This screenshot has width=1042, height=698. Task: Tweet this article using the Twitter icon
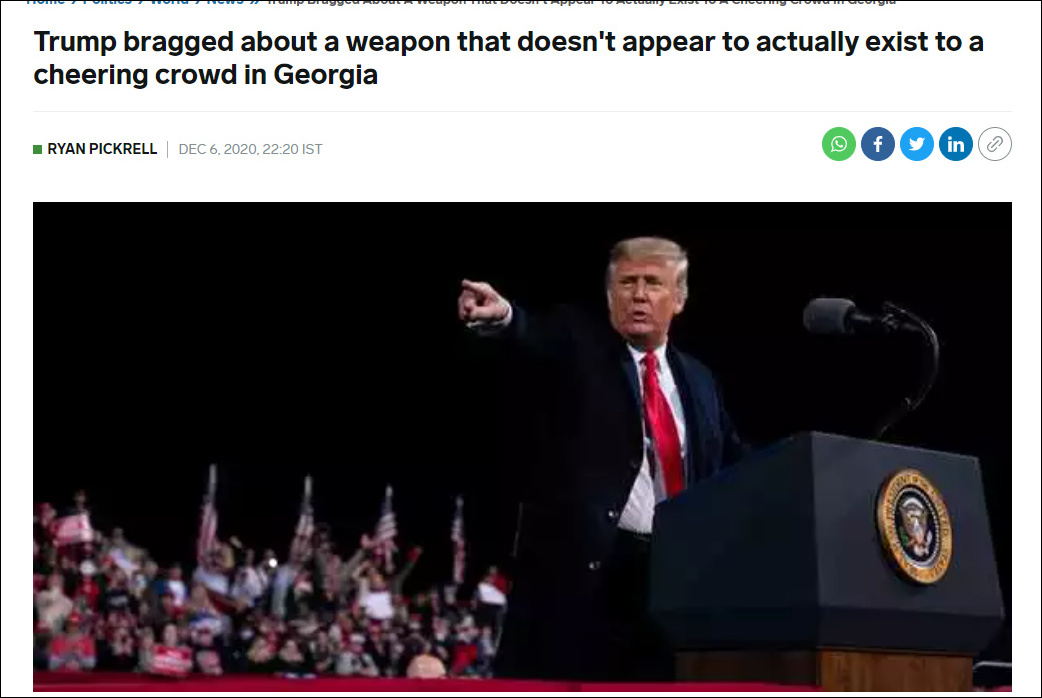pos(917,144)
